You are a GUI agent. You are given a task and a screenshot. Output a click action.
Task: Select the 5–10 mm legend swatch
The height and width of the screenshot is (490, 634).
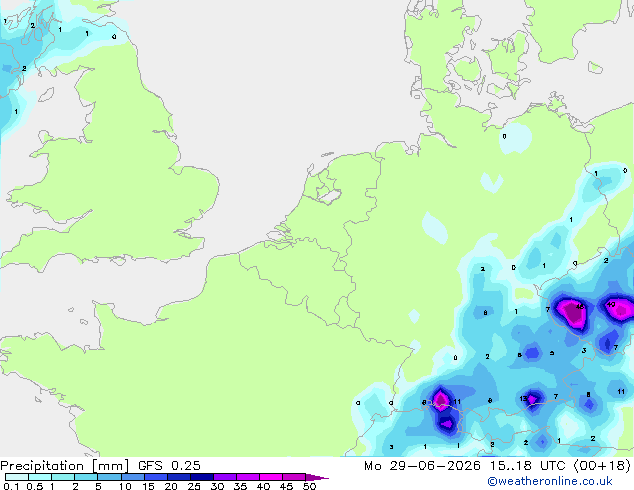[109, 477]
